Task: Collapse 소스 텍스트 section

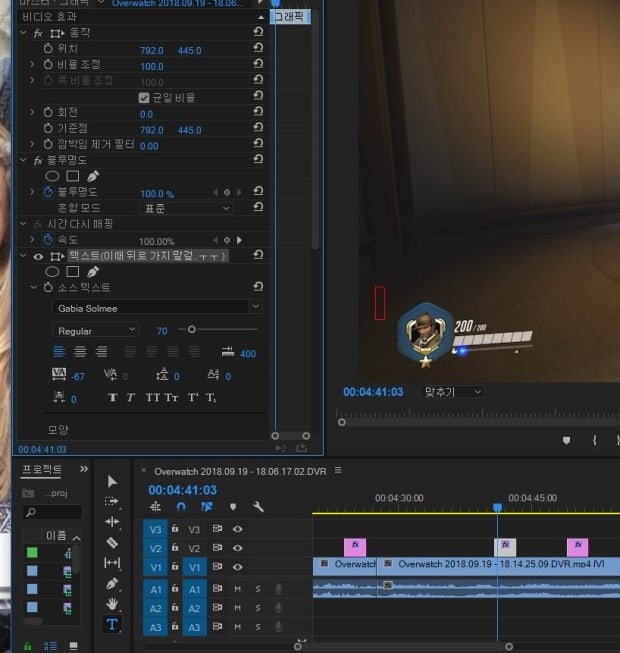Action: (x=33, y=287)
